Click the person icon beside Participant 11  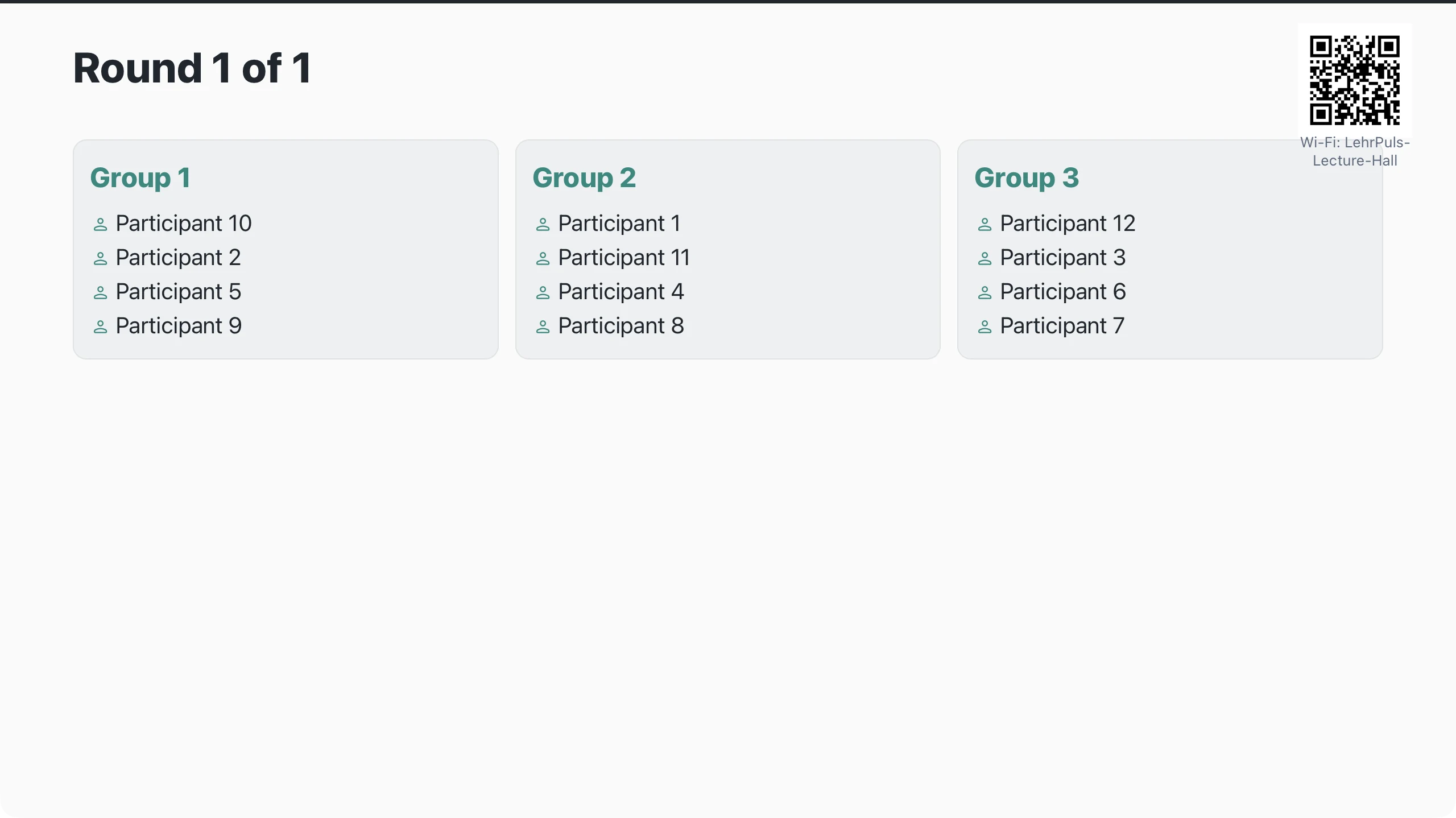543,258
